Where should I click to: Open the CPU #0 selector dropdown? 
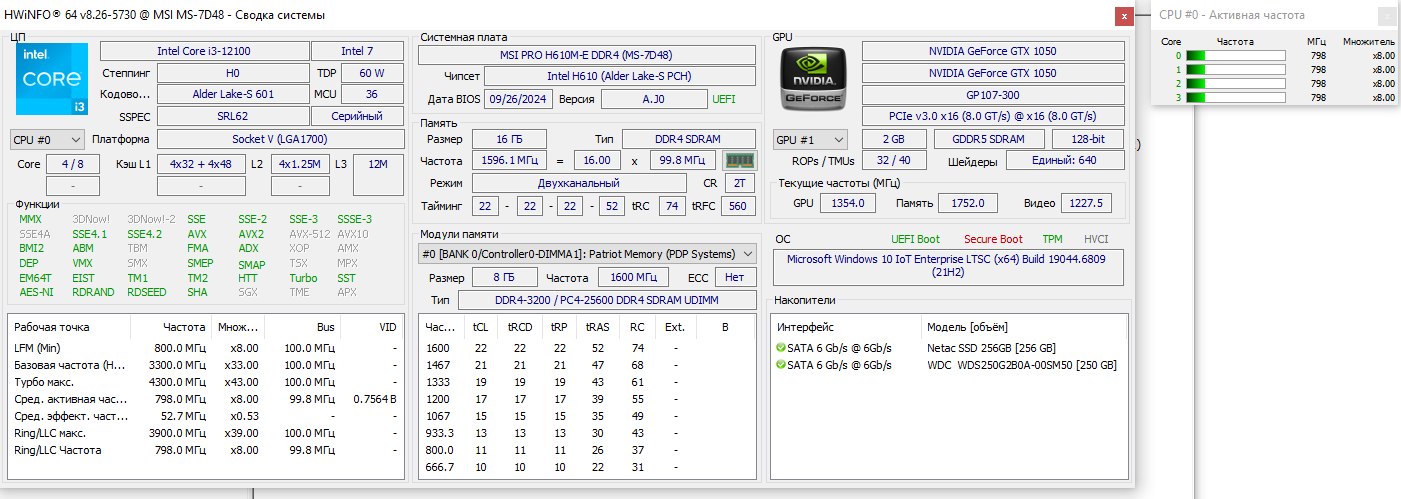click(47, 139)
